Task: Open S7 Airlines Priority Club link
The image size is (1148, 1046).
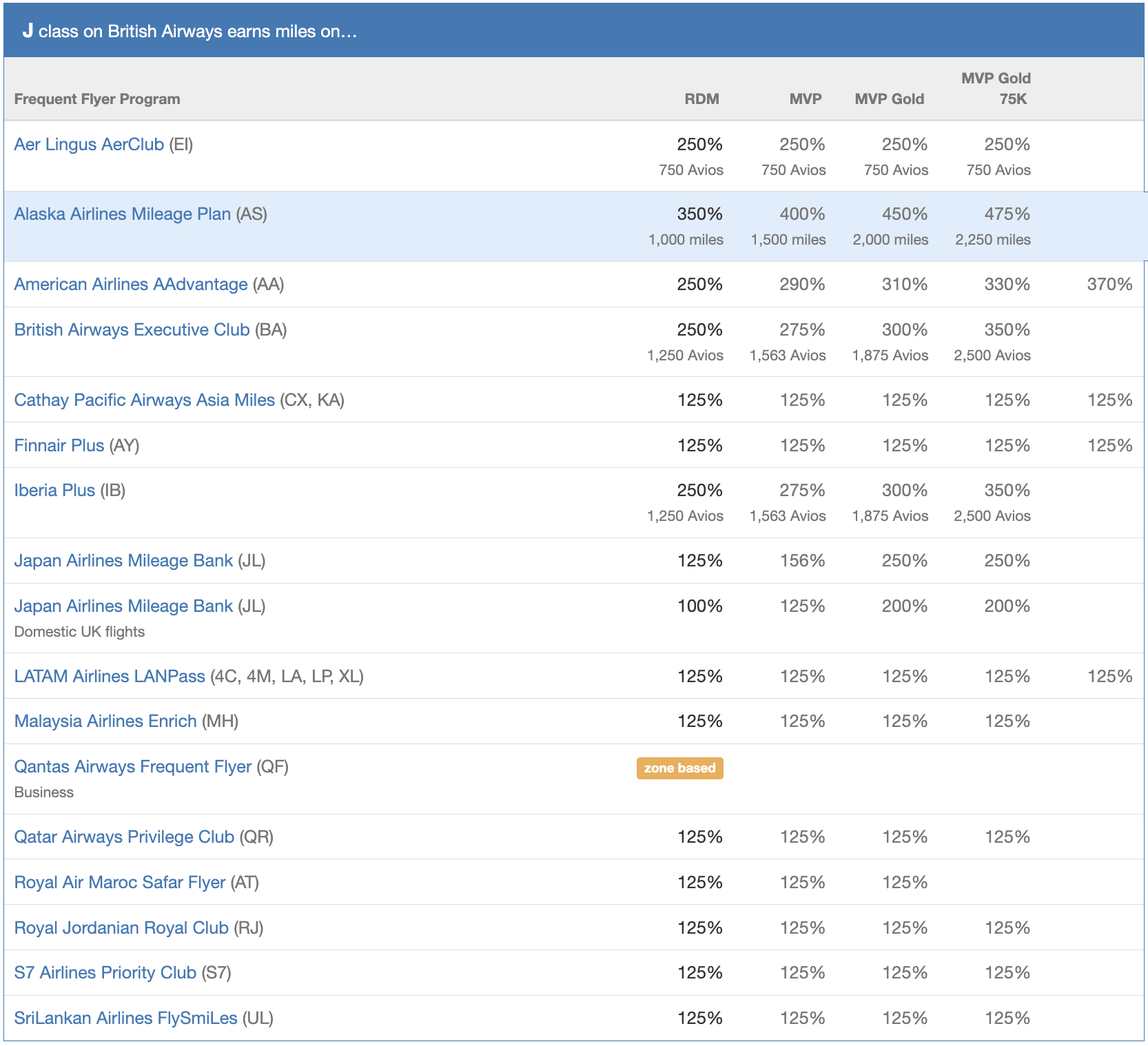Action: (x=105, y=973)
